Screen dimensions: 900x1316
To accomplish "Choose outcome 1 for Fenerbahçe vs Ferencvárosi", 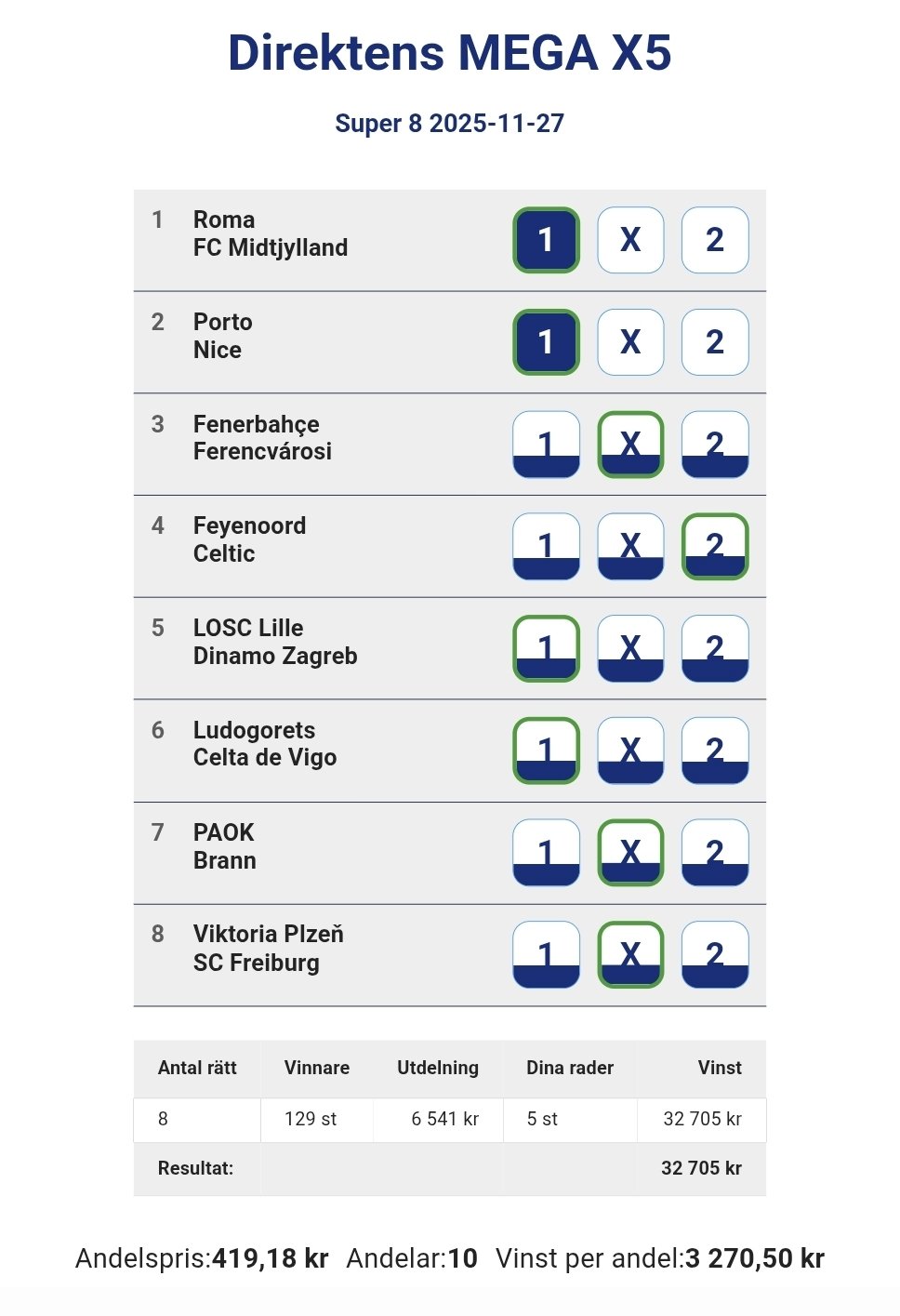I will [x=546, y=445].
